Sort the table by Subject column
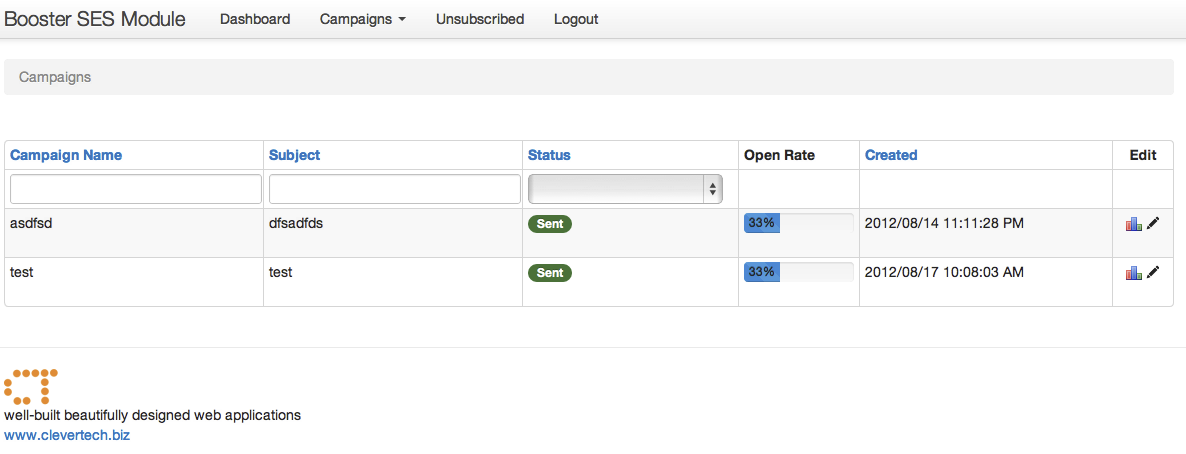1186x454 pixels. coord(294,155)
